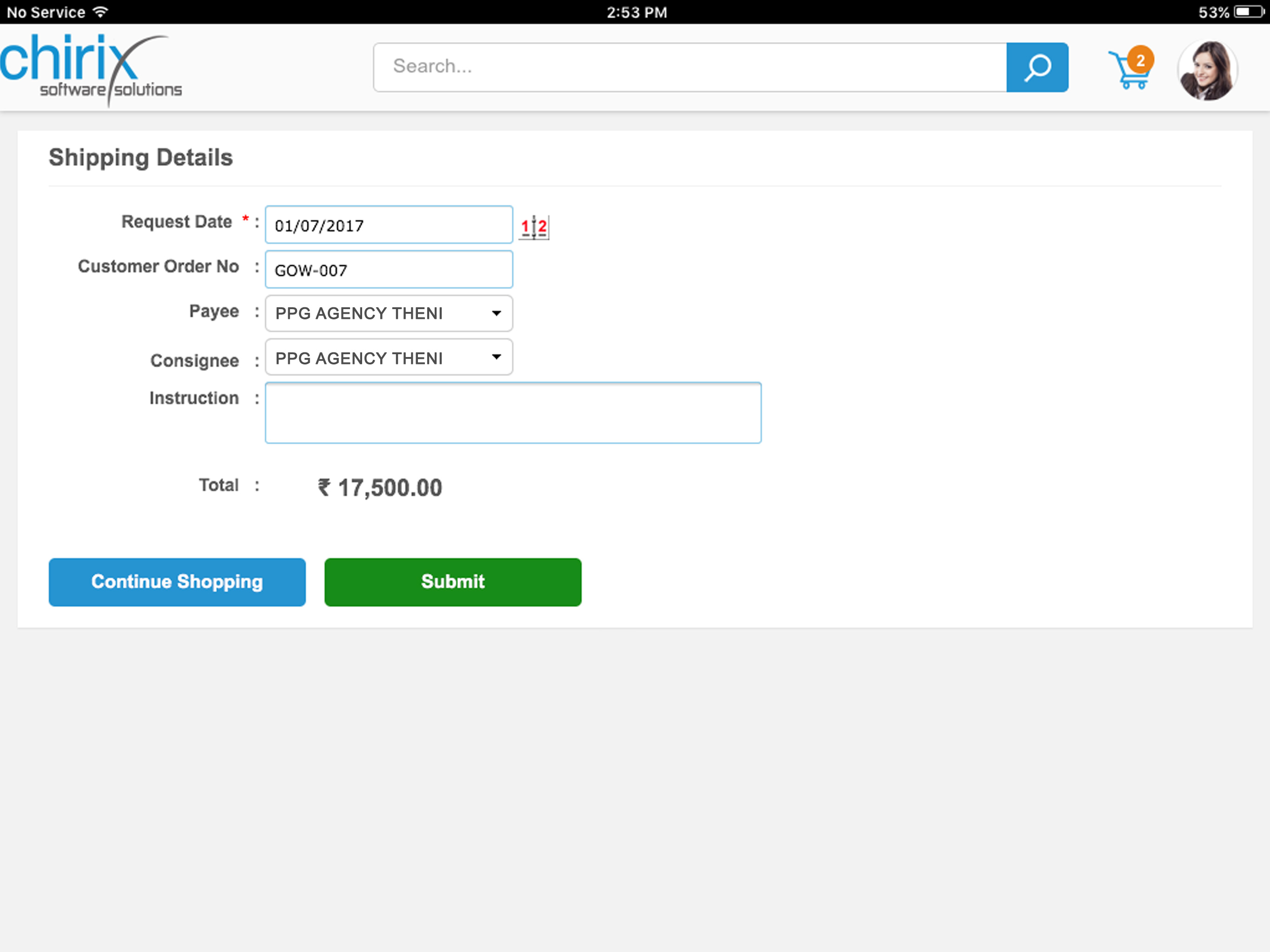Focus the Search text box

[x=689, y=67]
